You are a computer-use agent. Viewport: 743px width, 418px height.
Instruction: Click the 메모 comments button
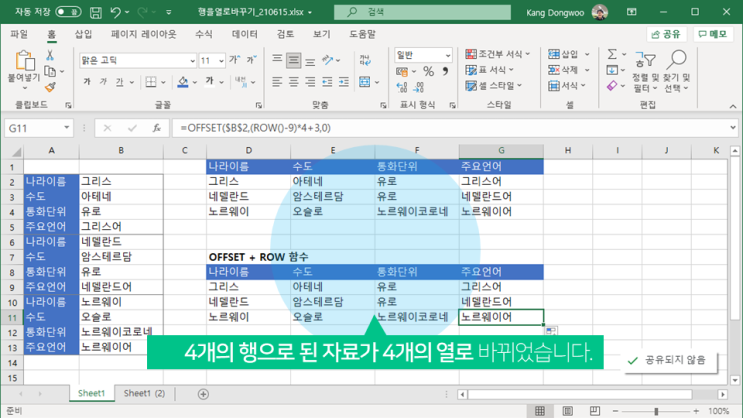pos(713,34)
